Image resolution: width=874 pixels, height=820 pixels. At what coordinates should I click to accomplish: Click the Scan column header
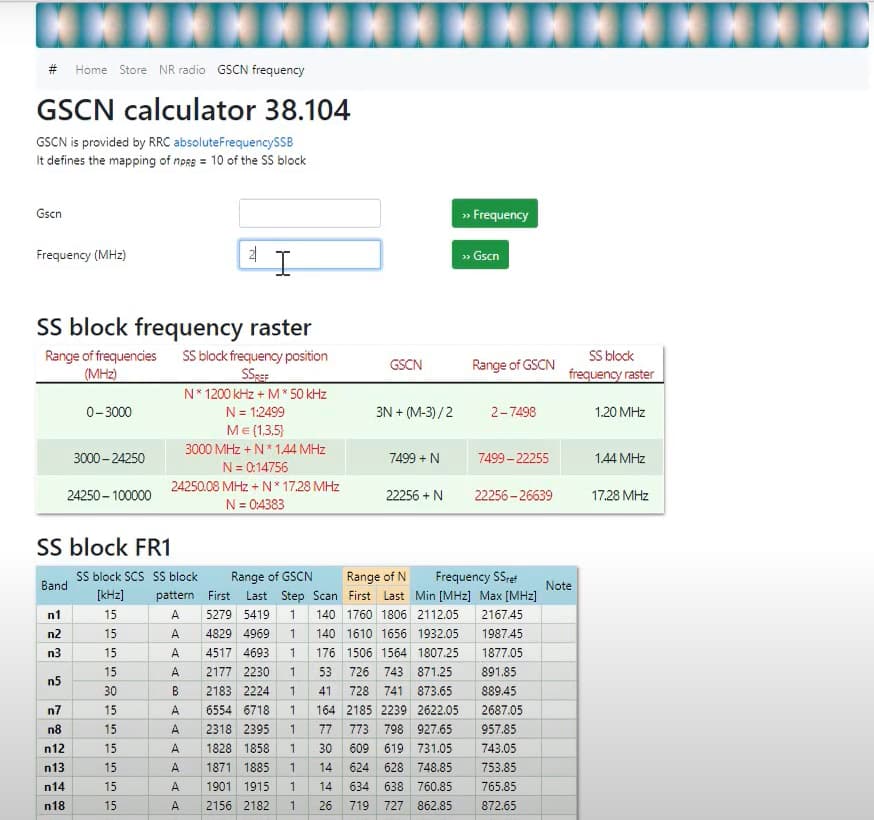(x=325, y=596)
